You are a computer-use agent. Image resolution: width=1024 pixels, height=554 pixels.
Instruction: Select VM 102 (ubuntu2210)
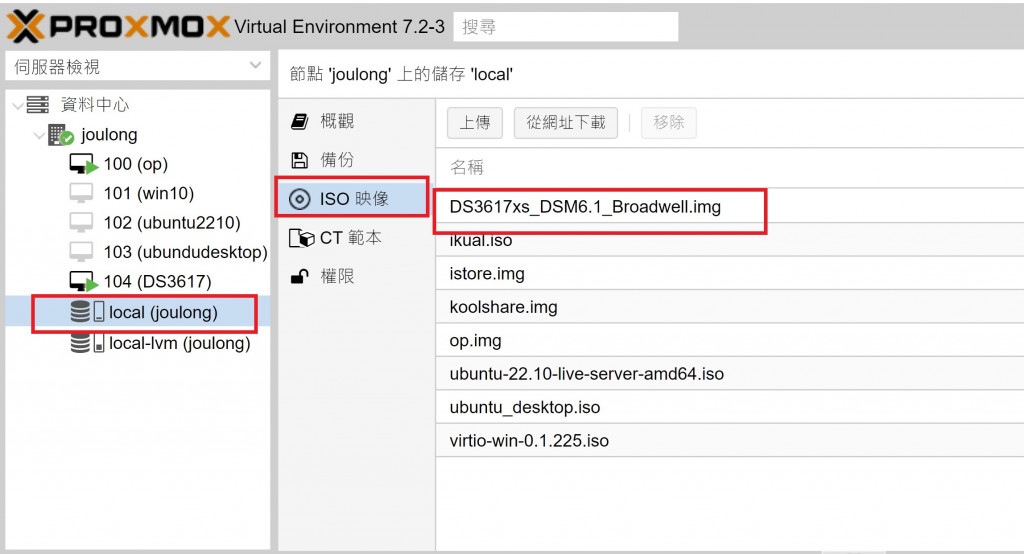(x=172, y=223)
